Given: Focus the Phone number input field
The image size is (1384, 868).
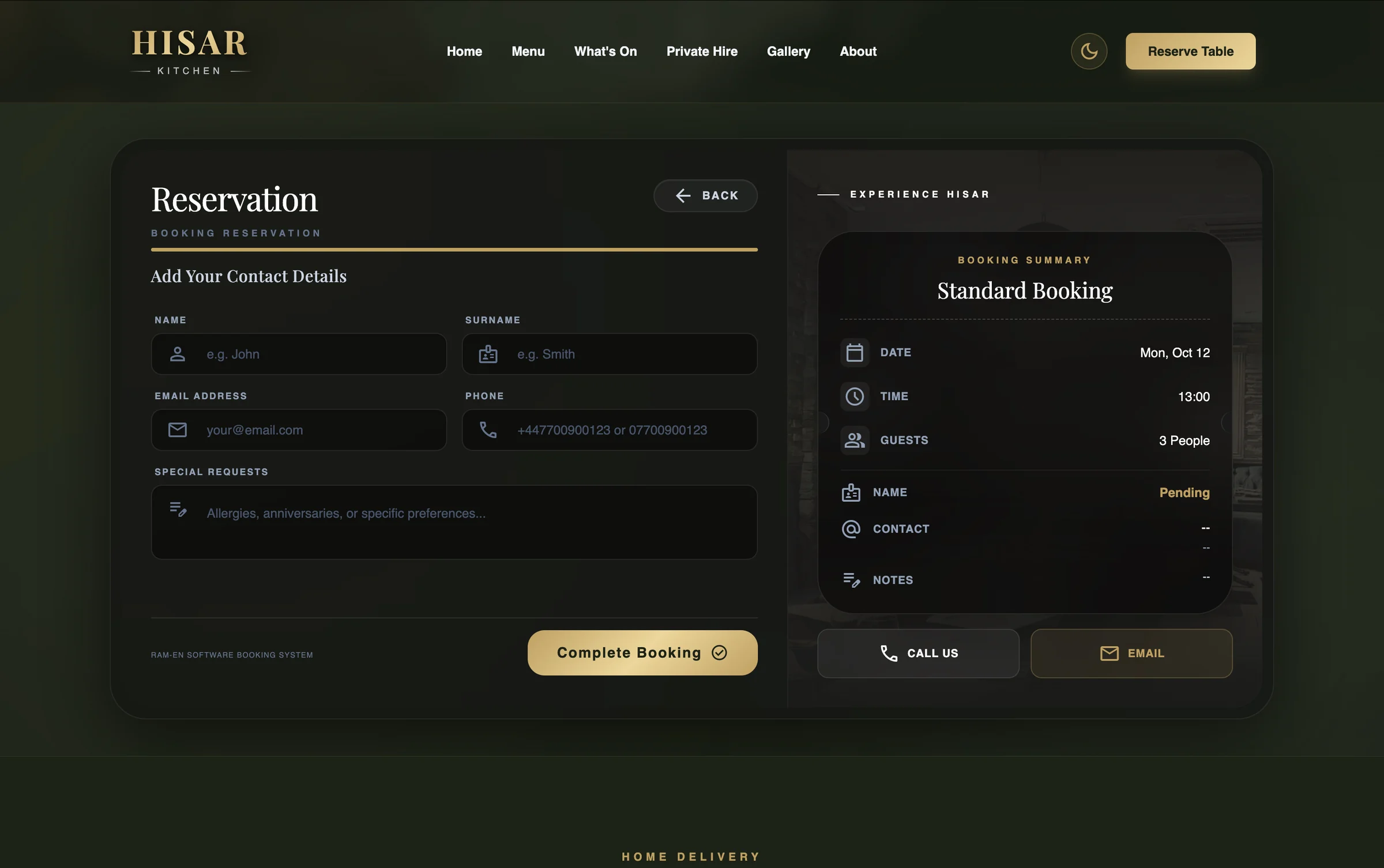Looking at the screenshot, I should click(x=610, y=430).
